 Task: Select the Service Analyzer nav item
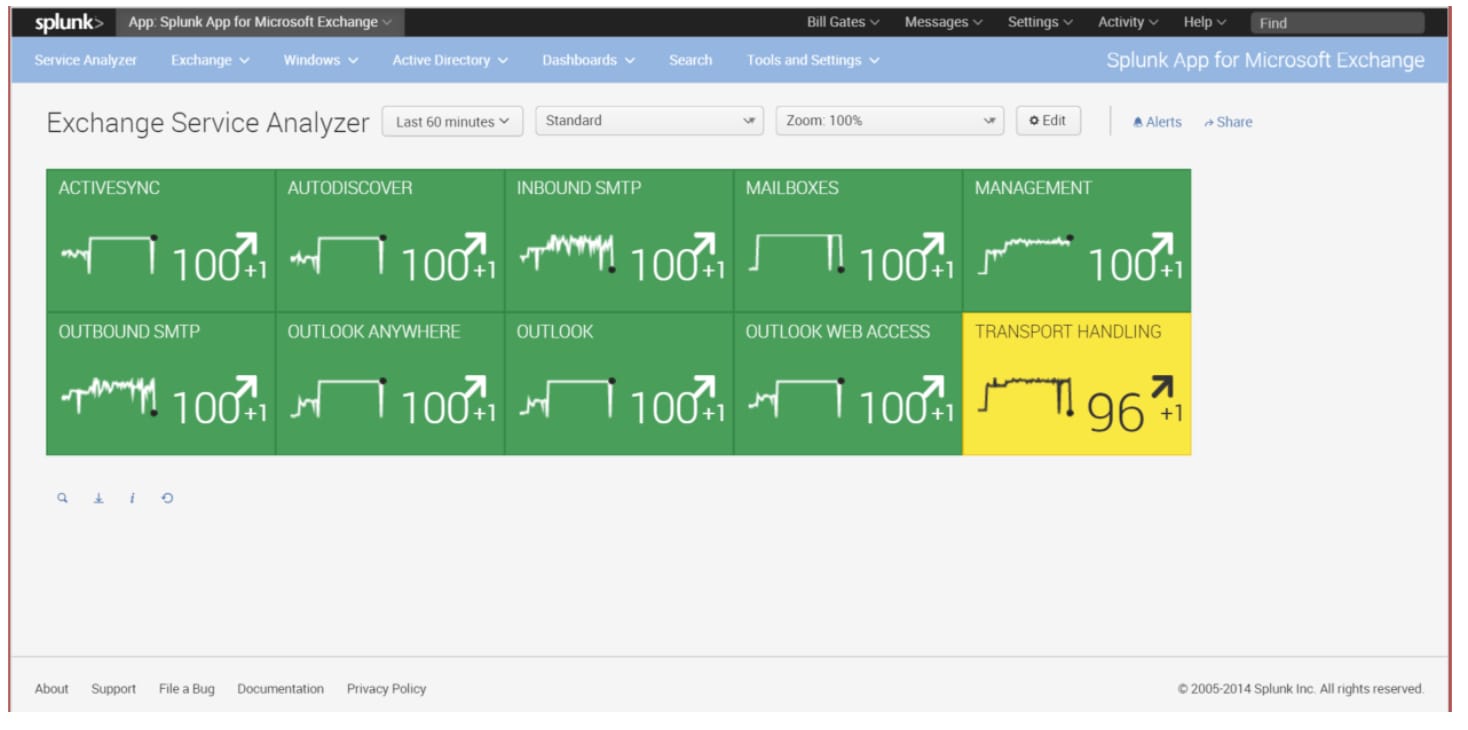click(86, 60)
